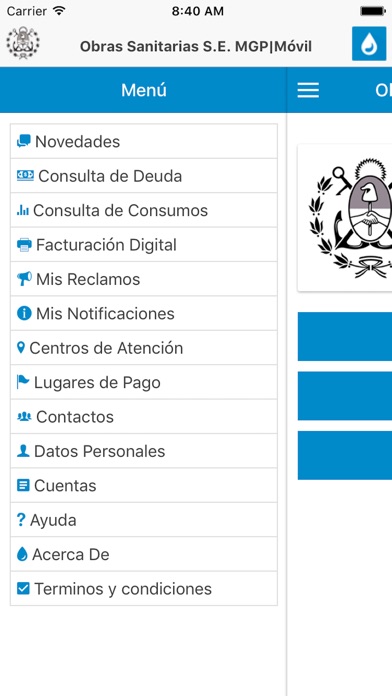Click megaphone icon for Mis Reclamos
This screenshot has width=392, height=696.
coord(24,279)
